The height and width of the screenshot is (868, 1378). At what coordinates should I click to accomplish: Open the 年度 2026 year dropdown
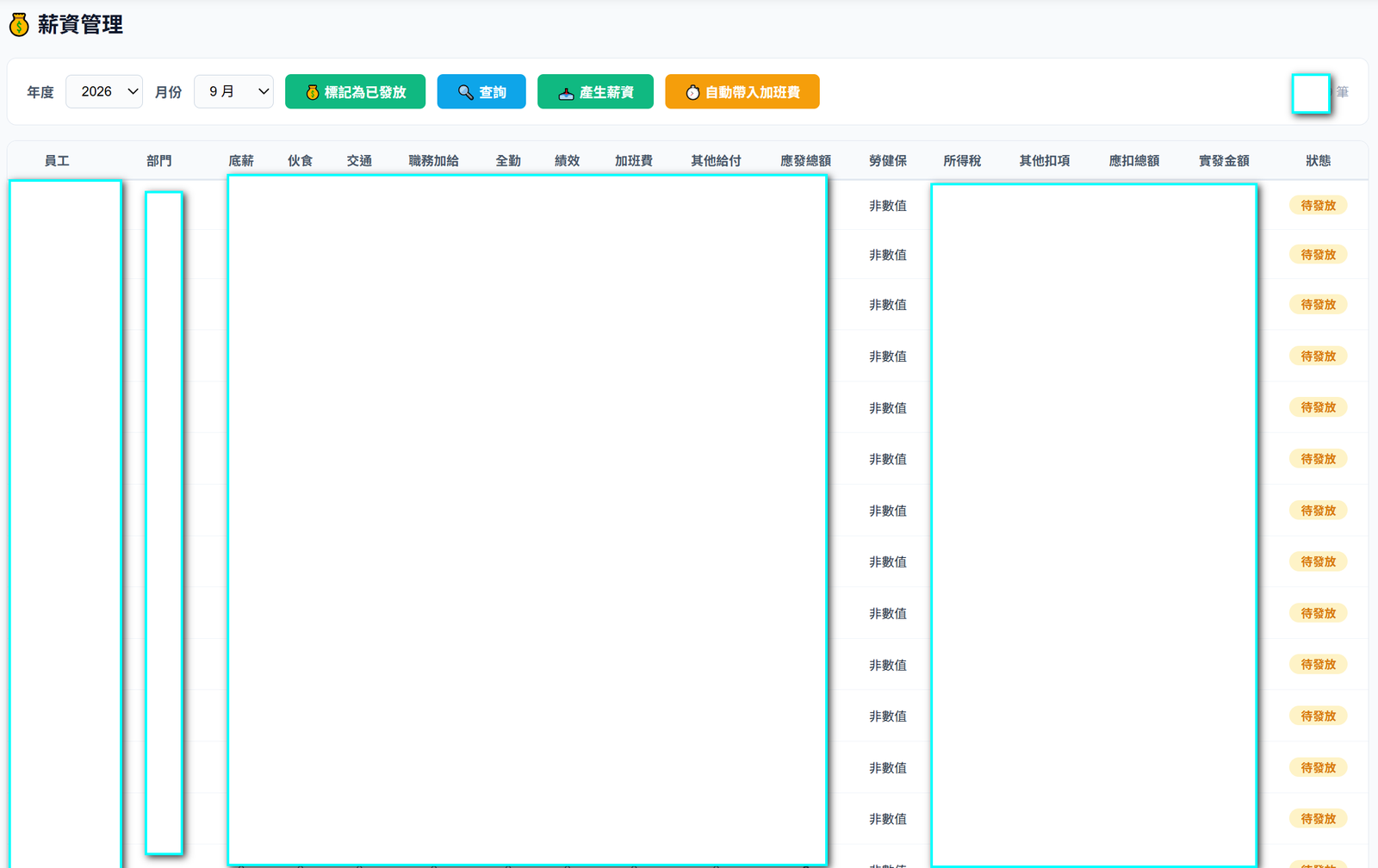coord(104,91)
